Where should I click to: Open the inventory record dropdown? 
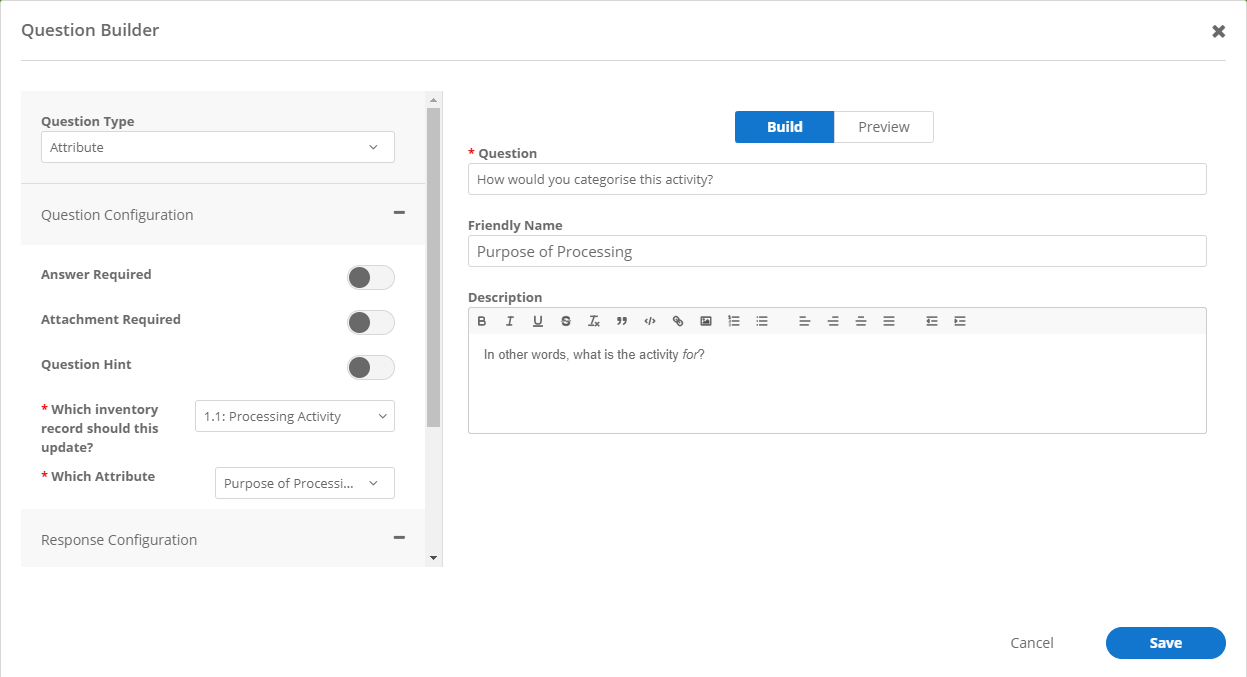(x=294, y=417)
